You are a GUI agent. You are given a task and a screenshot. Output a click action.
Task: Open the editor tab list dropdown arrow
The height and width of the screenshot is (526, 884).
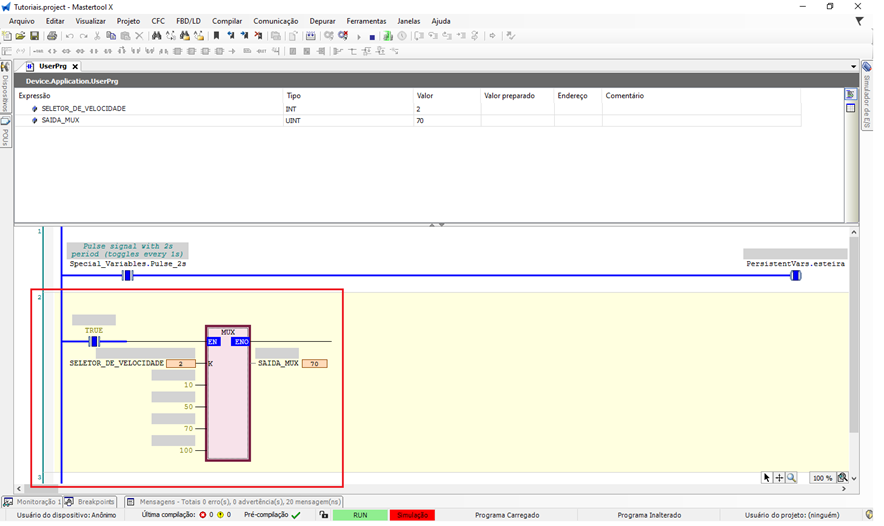tap(853, 66)
